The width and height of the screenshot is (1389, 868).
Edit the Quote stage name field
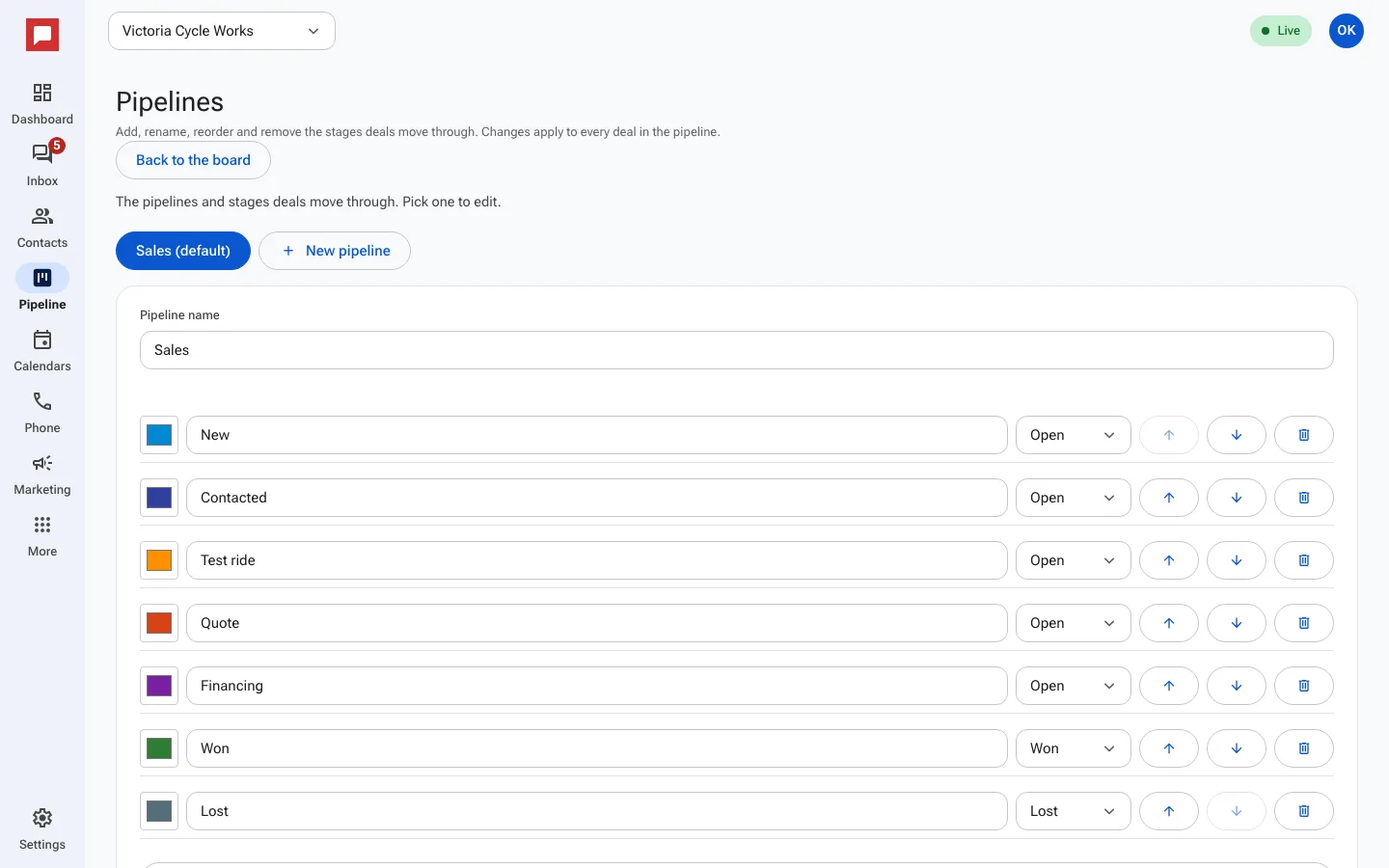[597, 623]
